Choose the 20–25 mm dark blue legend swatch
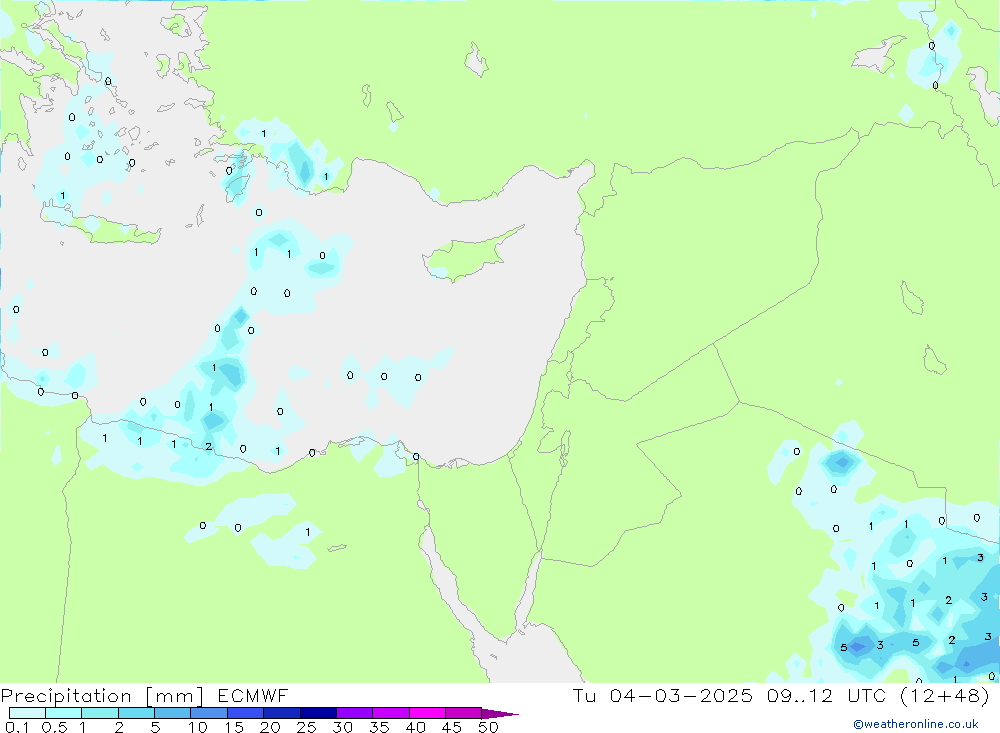Viewport: 1000px width, 733px height. [x=281, y=713]
